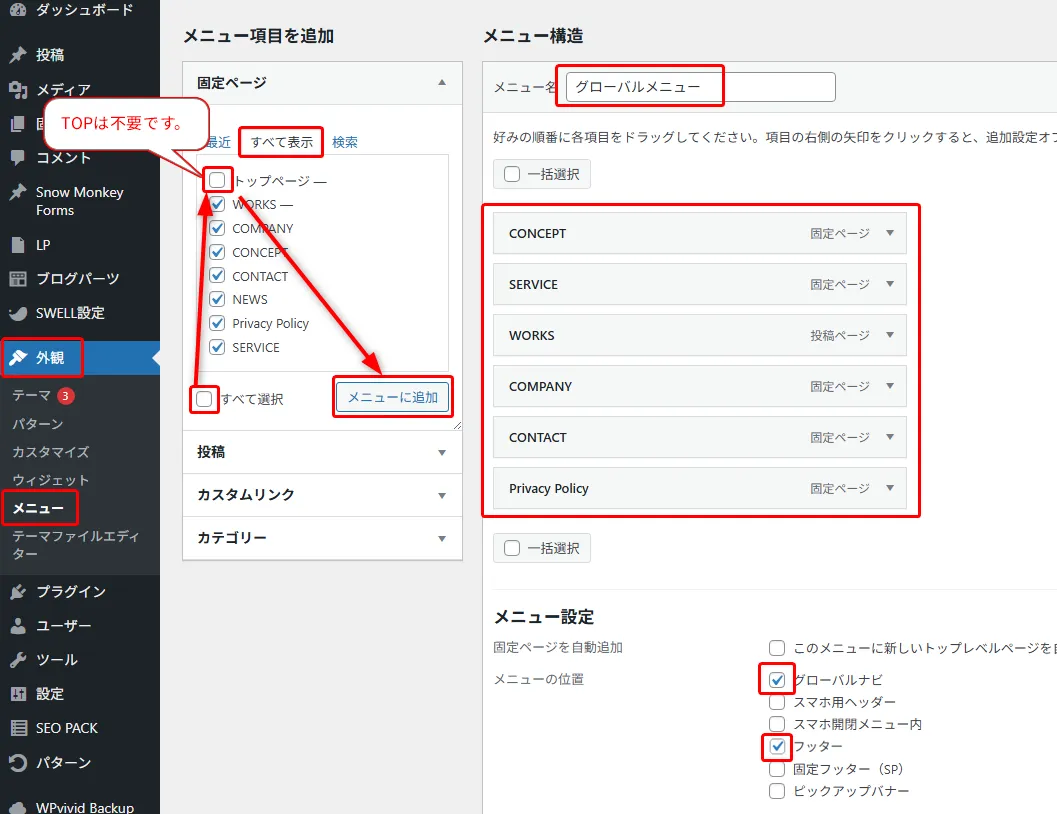The height and width of the screenshot is (814, 1057).
Task: Uncheck the フッター menu position
Action: pyautogui.click(x=776, y=746)
